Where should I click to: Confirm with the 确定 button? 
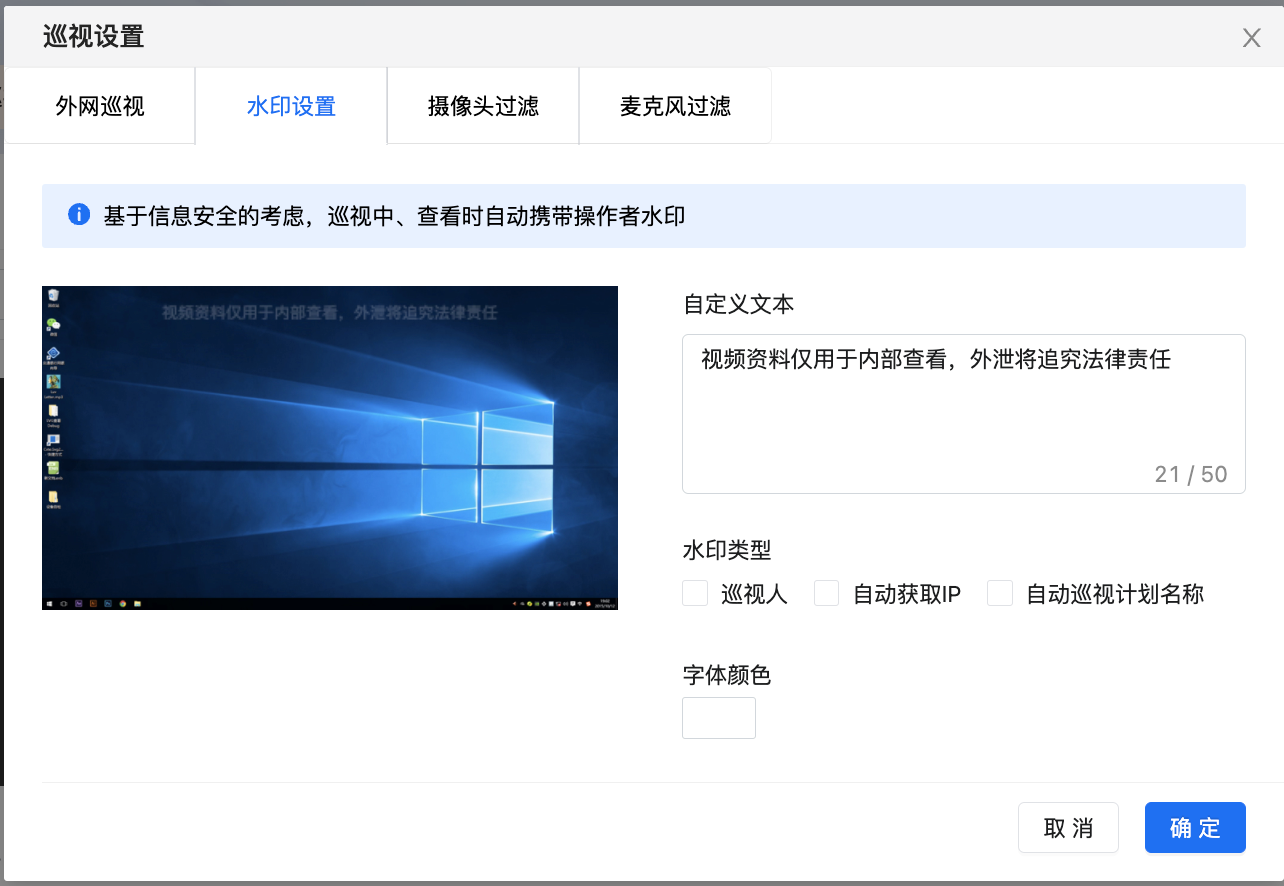coord(1195,828)
